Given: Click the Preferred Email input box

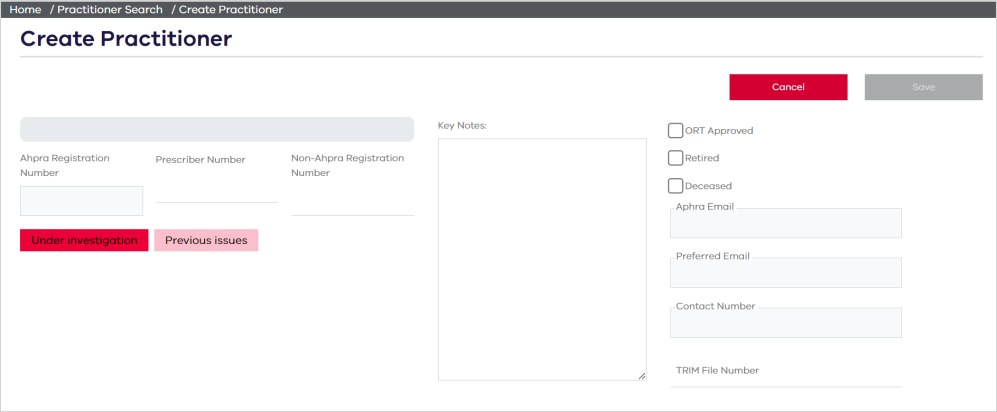Looking at the screenshot, I should tap(786, 273).
